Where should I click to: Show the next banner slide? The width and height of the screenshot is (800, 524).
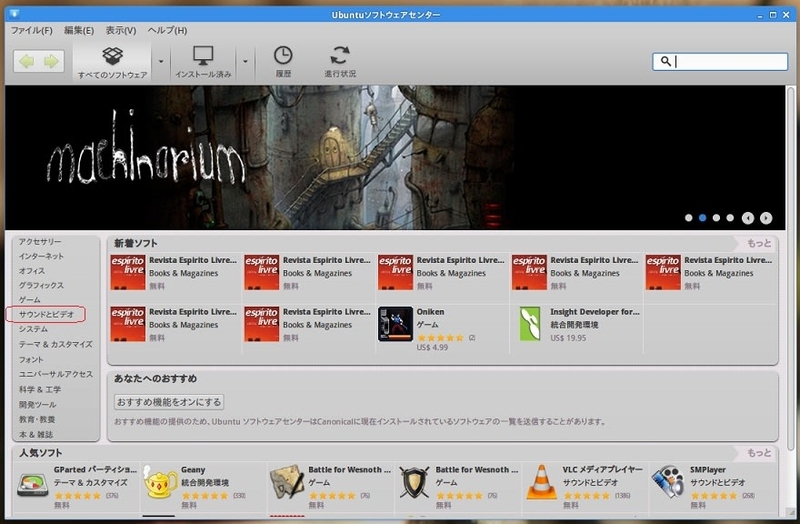(x=765, y=218)
